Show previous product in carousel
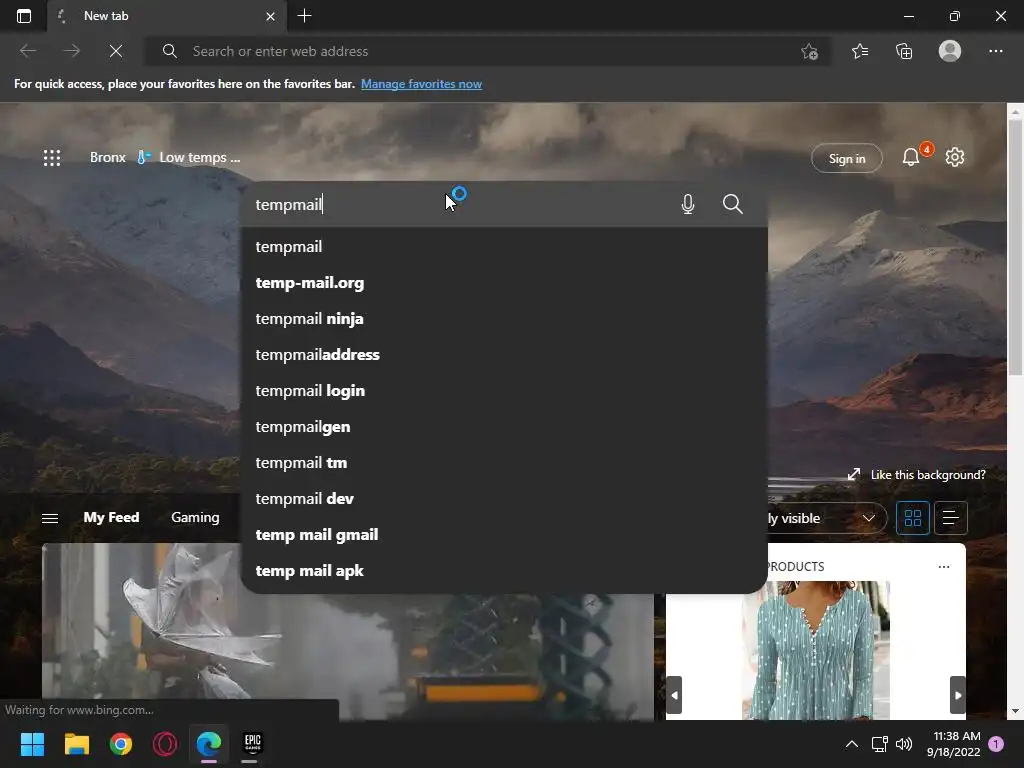Screen dimensions: 1024x768 tap(674, 695)
